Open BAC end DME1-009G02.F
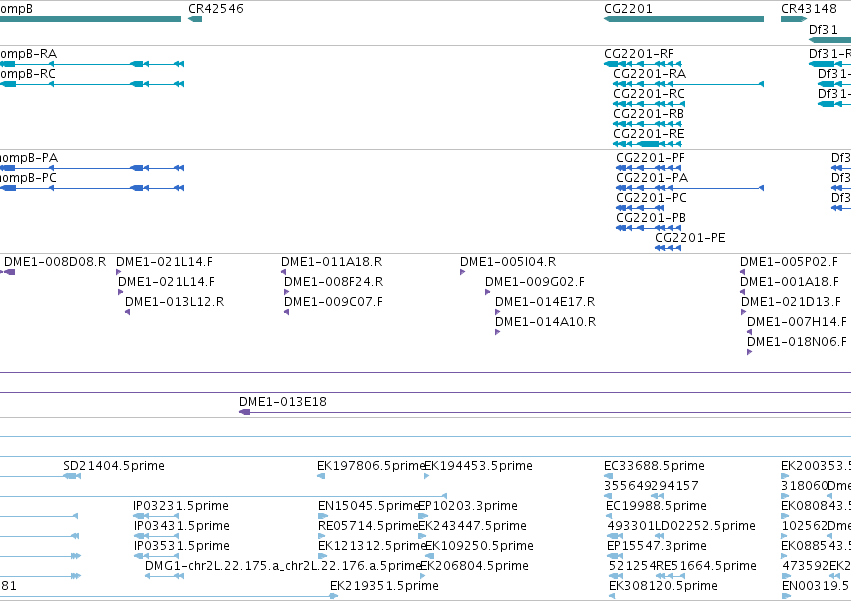Image resolution: width=851 pixels, height=601 pixels. pyautogui.click(x=535, y=282)
